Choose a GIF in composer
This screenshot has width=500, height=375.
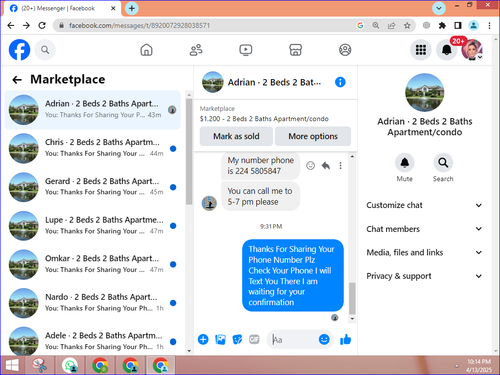coord(254,340)
